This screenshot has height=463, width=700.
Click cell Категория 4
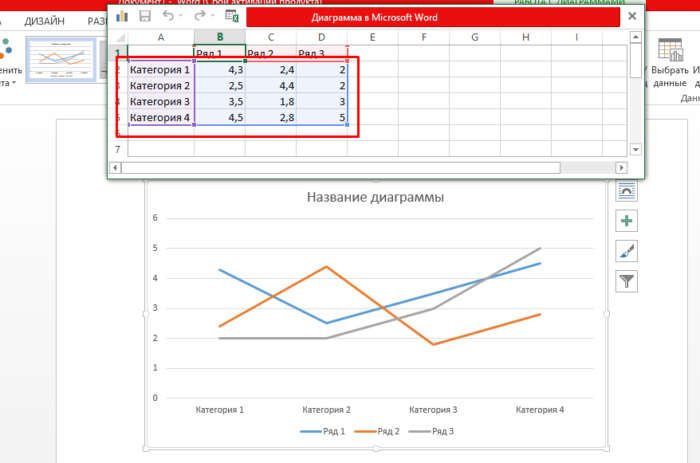click(x=161, y=117)
